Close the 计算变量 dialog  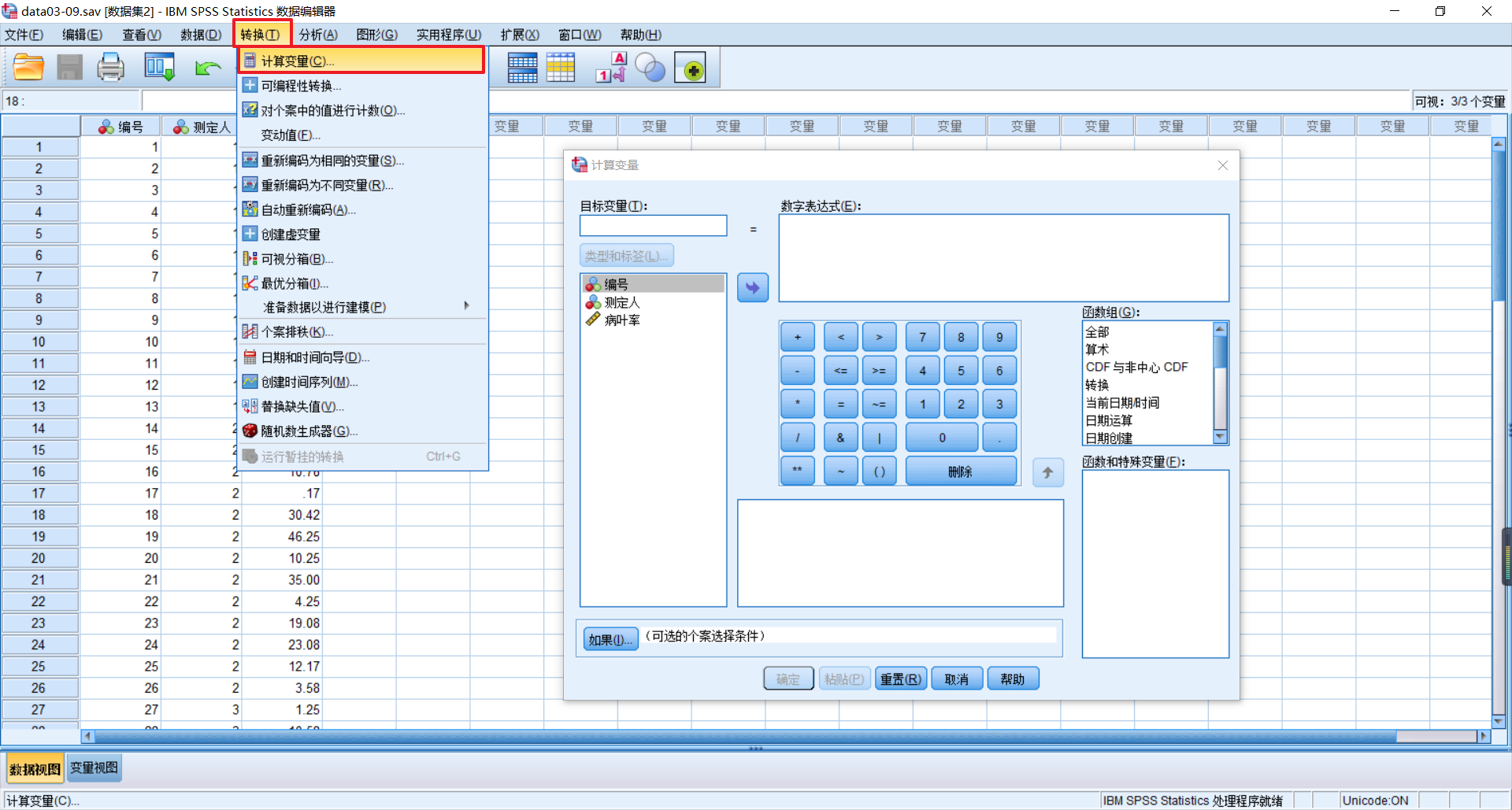1223,165
